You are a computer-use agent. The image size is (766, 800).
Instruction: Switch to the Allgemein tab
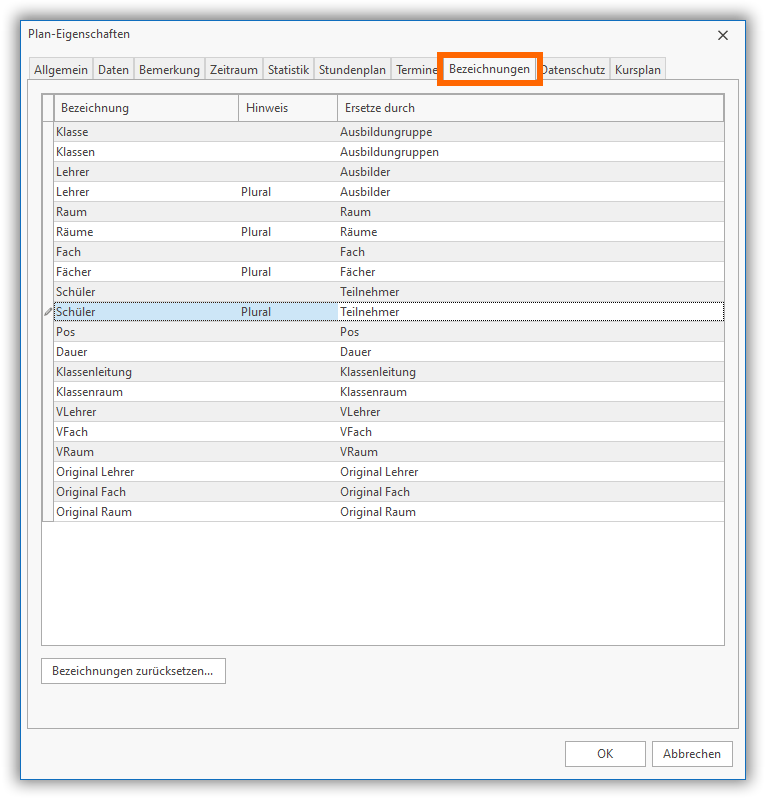click(60, 70)
